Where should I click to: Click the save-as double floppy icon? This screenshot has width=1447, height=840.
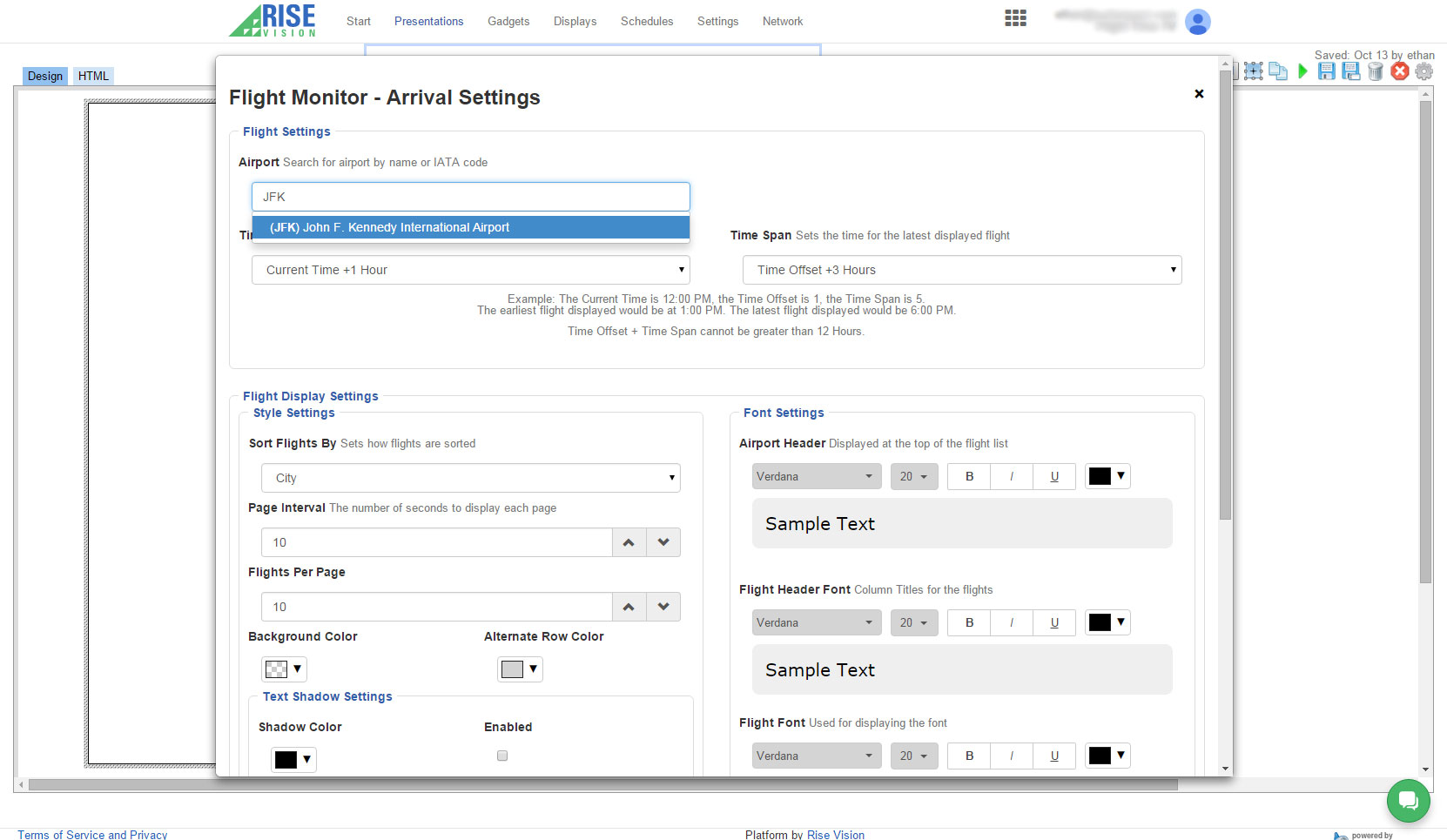(x=1350, y=71)
